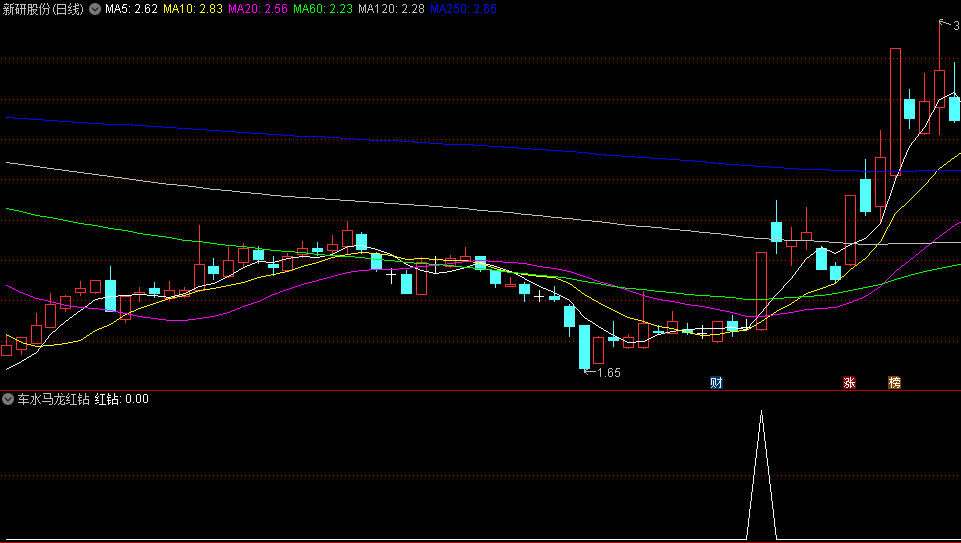This screenshot has height=543, width=961.
Task: Select the MA60: 2.23 label
Action: click(323, 9)
